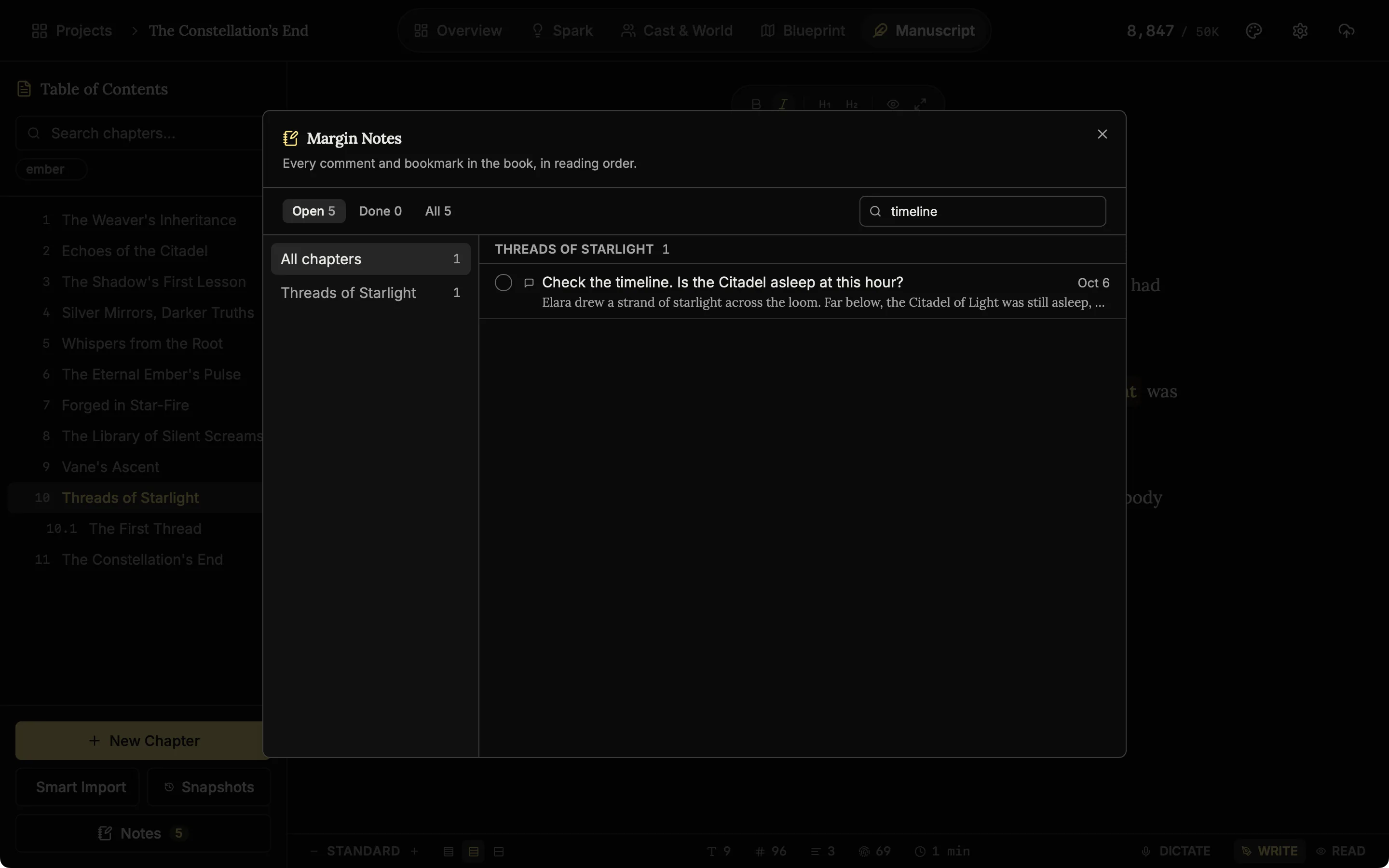Switch to Read mode
1389x868 pixels.
(x=1340, y=851)
